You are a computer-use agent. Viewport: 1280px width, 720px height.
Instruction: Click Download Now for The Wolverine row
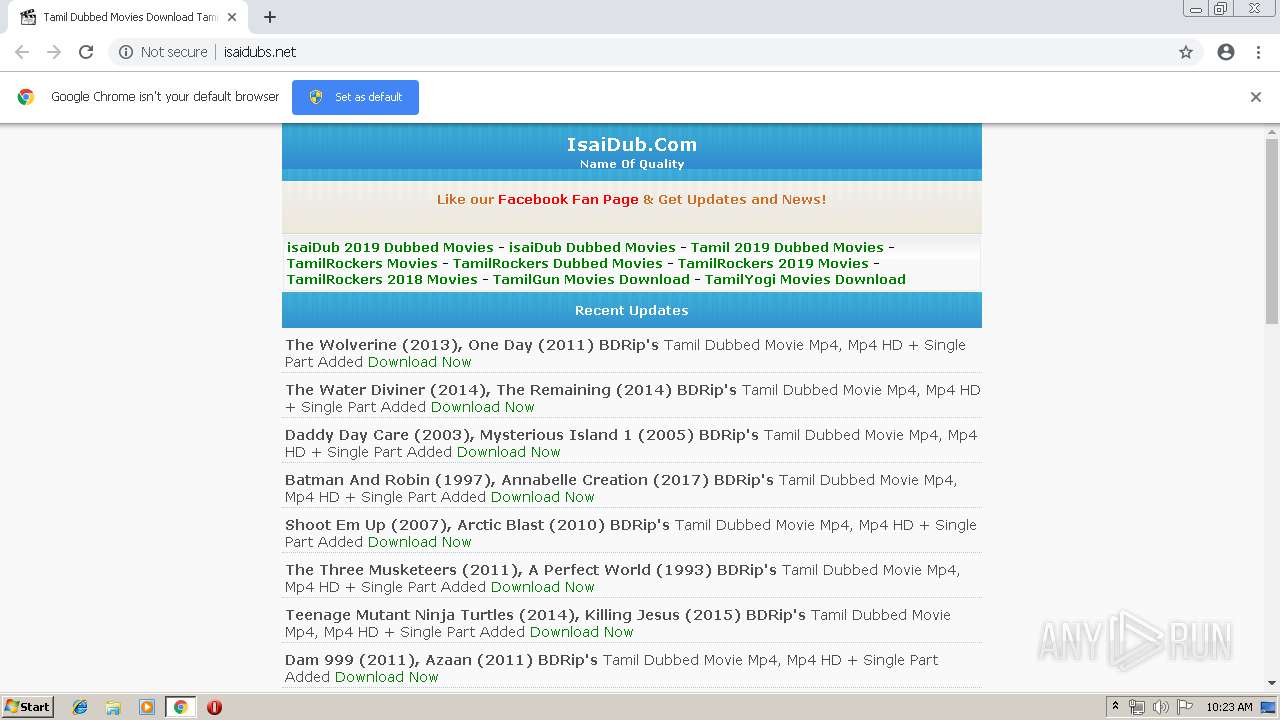pos(419,362)
